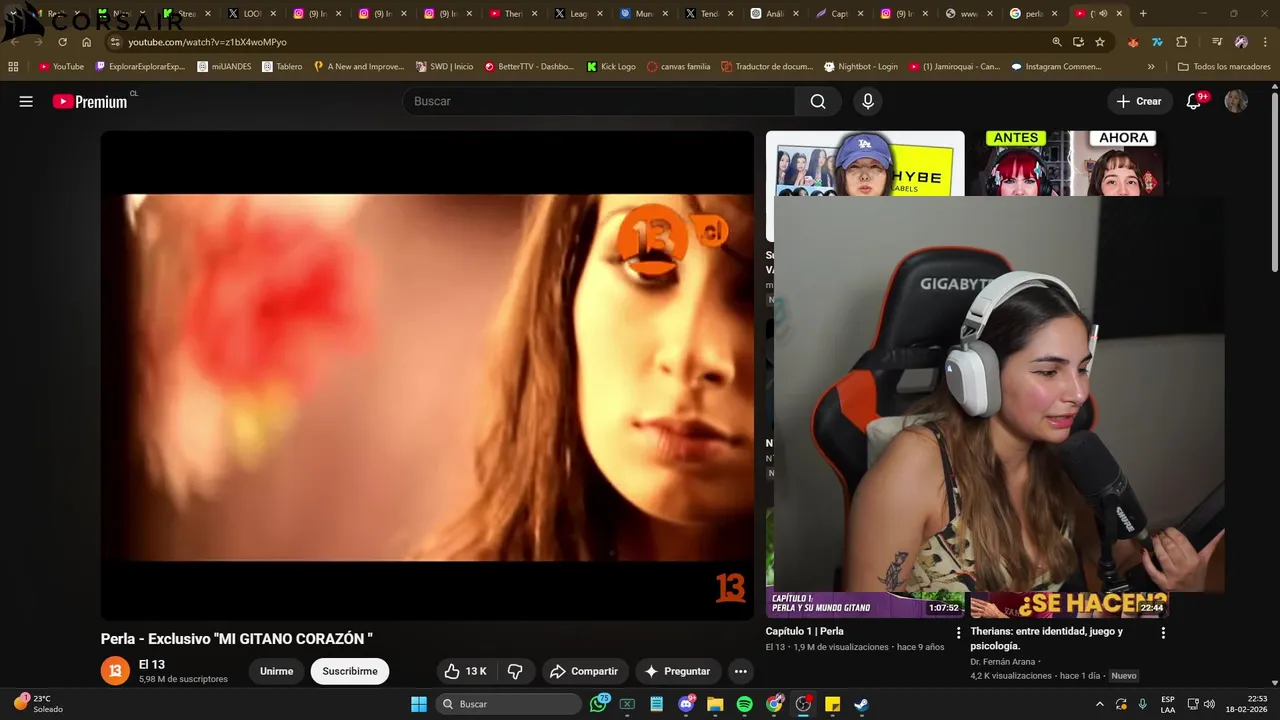Open Capítulo 1 Perla video thumbnail
1280x720 pixels.
[x=865, y=604]
